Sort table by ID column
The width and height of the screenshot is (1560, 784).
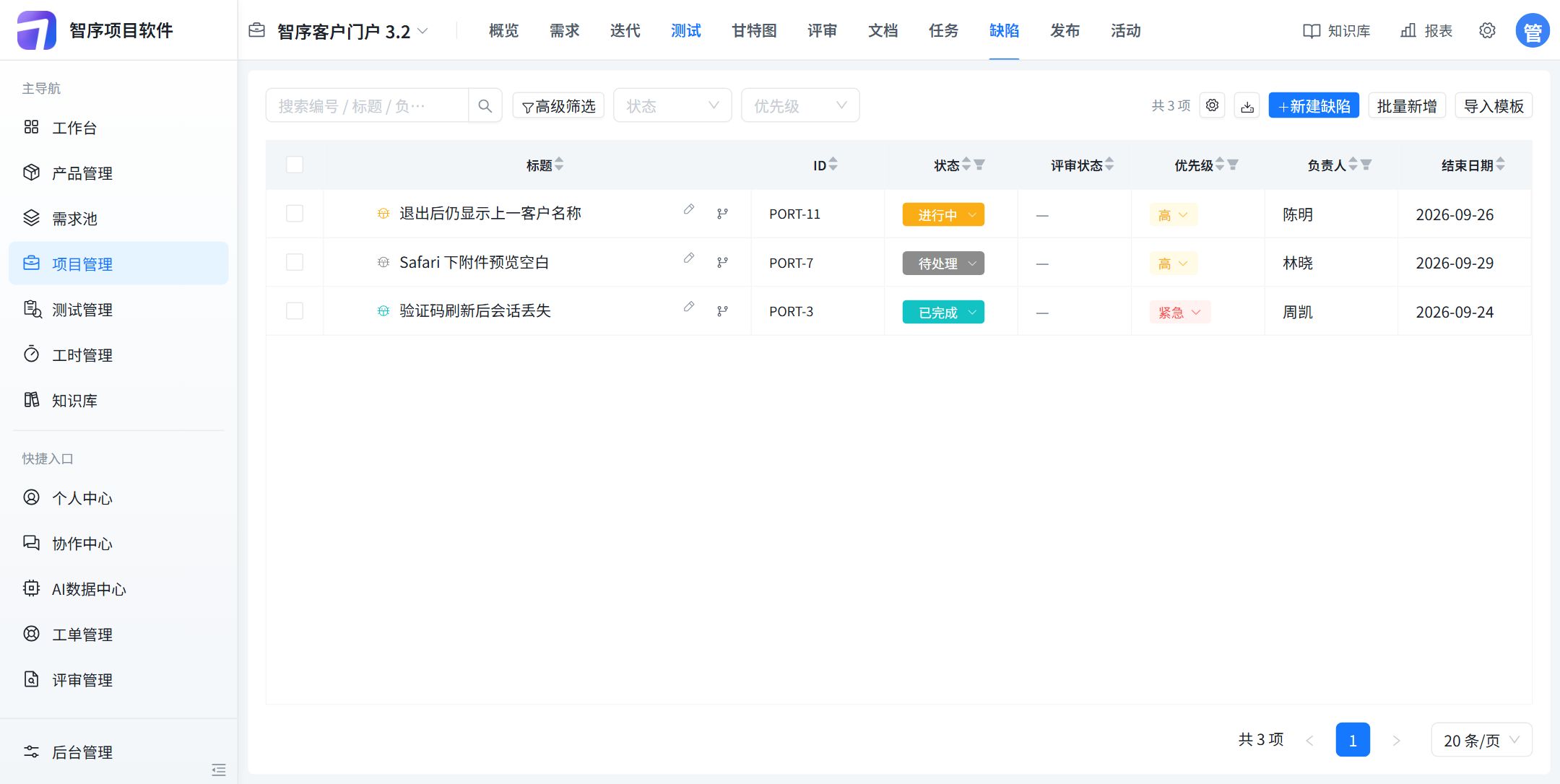833,165
